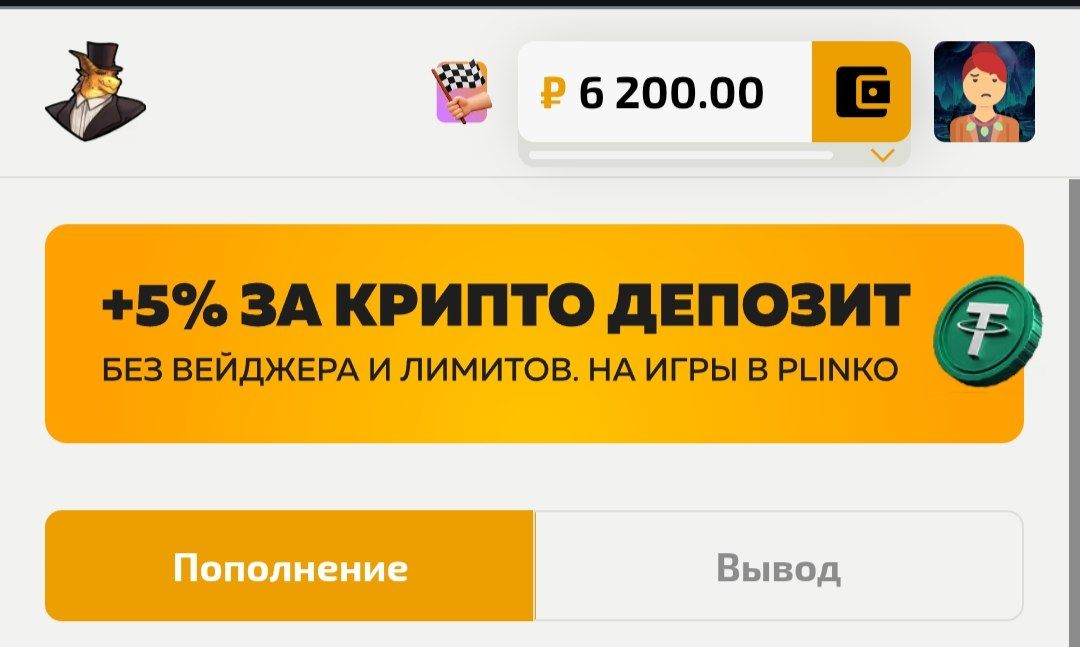The image size is (1080, 647).
Task: Open the +5% crypto deposit banner
Action: [x=534, y=333]
